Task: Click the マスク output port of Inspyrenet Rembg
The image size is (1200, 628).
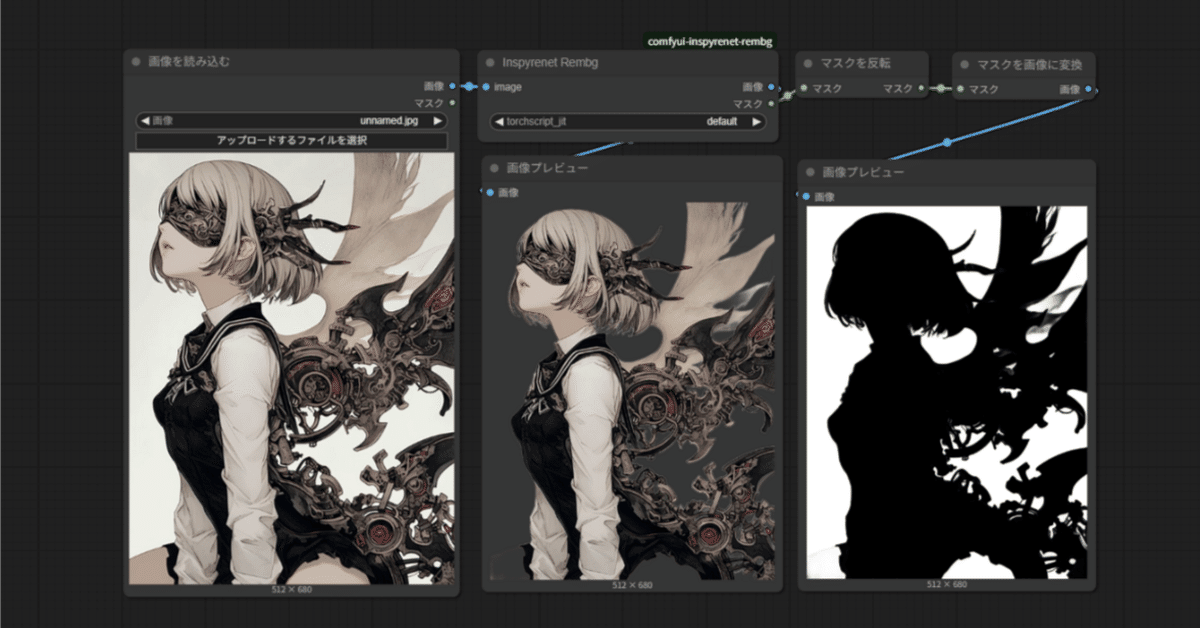Action: point(769,104)
